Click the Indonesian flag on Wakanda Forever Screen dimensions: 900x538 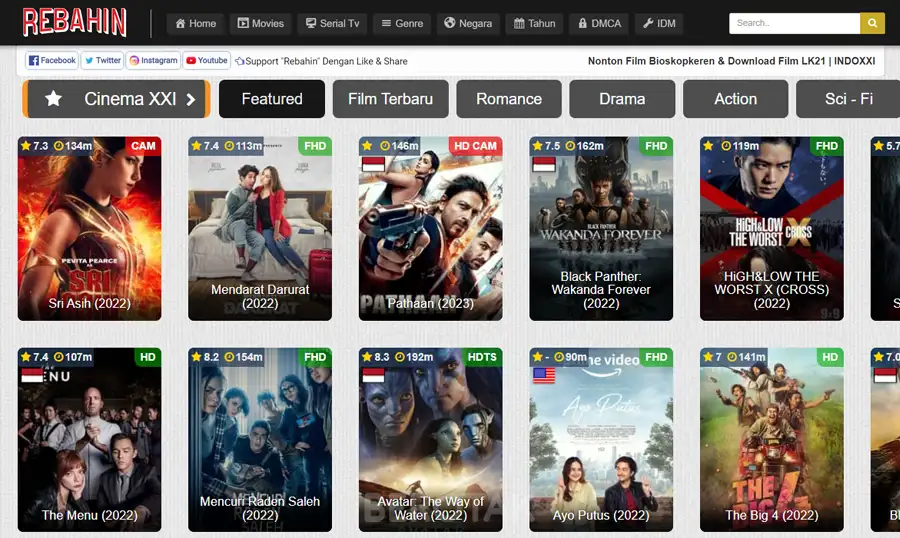point(544,165)
